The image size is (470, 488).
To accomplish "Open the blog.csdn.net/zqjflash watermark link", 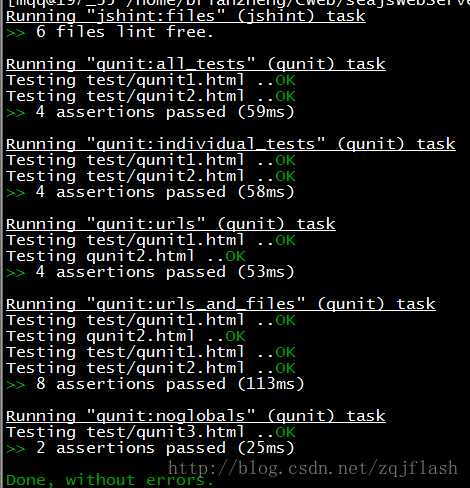I will pyautogui.click(x=313, y=468).
